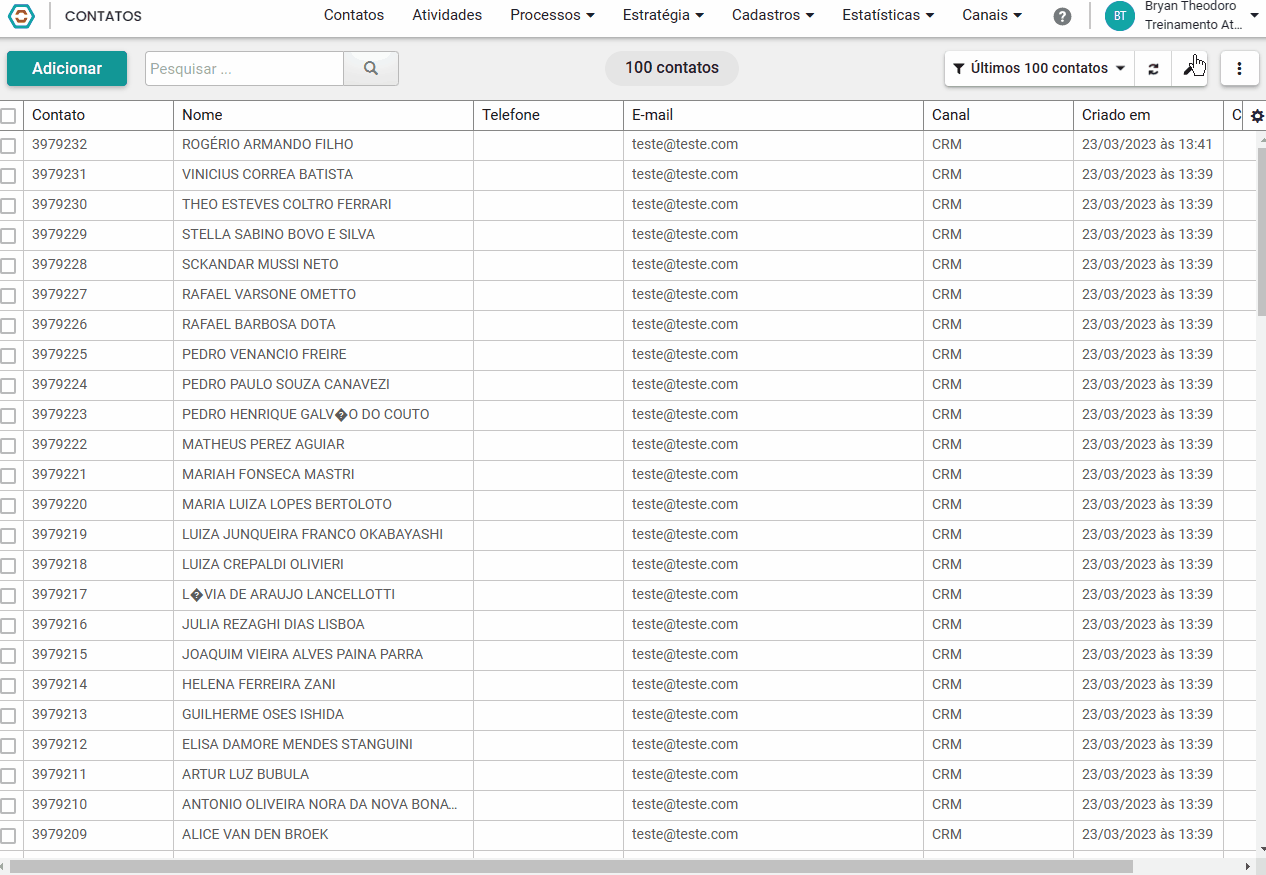
Task: Tick checkbox for RAFAEL BARBOSA DOTA
Action: point(8,326)
